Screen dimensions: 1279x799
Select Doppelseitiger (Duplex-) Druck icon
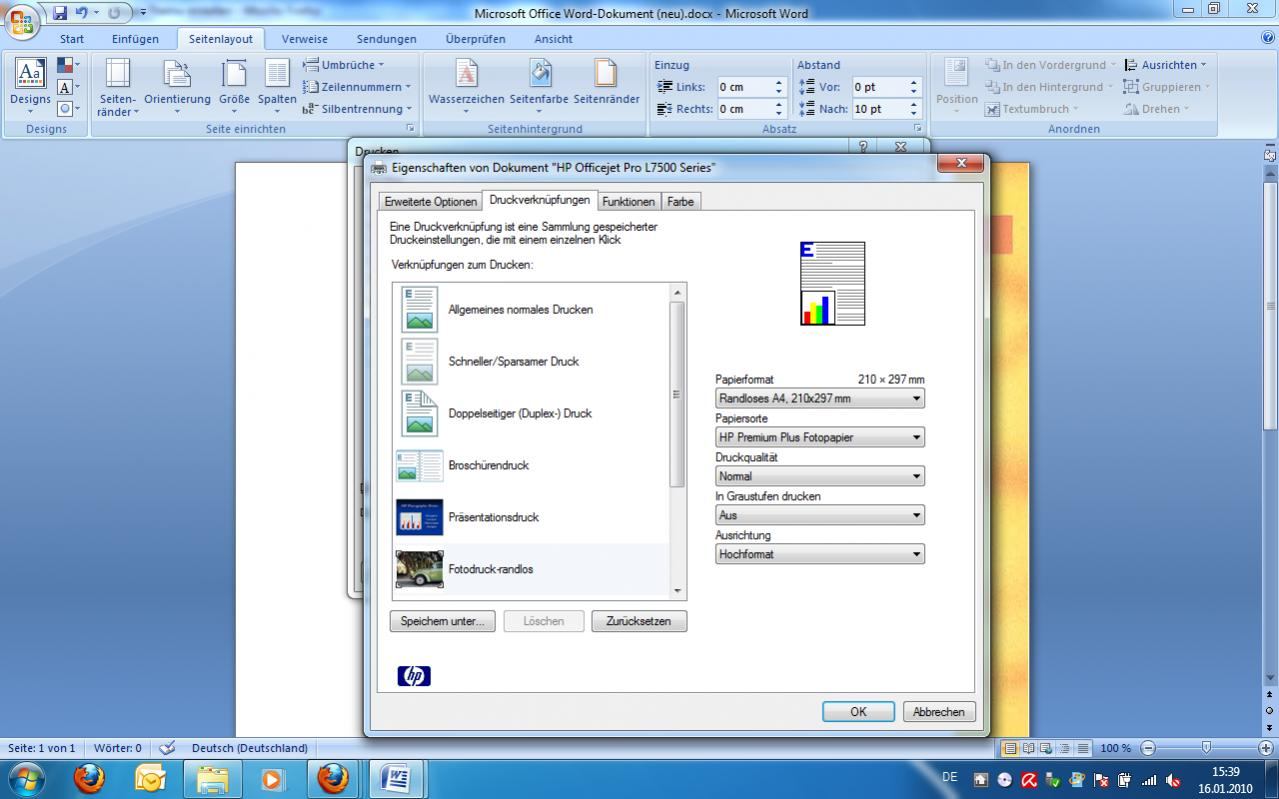coord(419,413)
